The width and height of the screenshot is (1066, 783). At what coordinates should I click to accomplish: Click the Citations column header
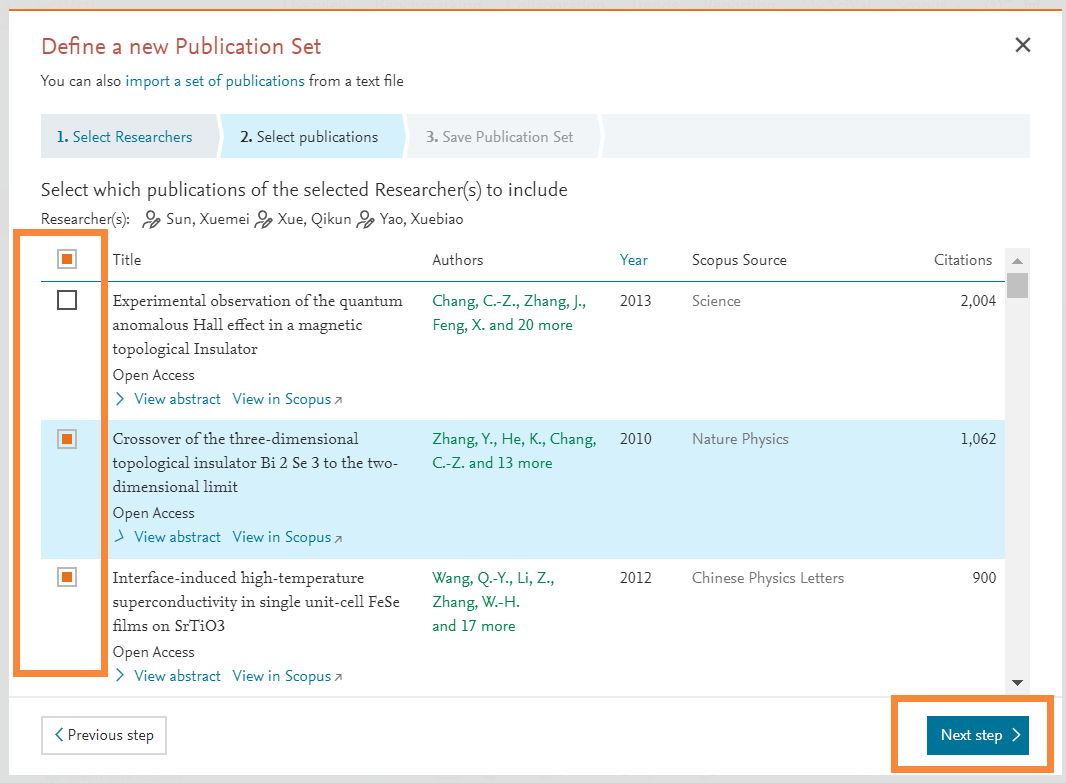(963, 260)
